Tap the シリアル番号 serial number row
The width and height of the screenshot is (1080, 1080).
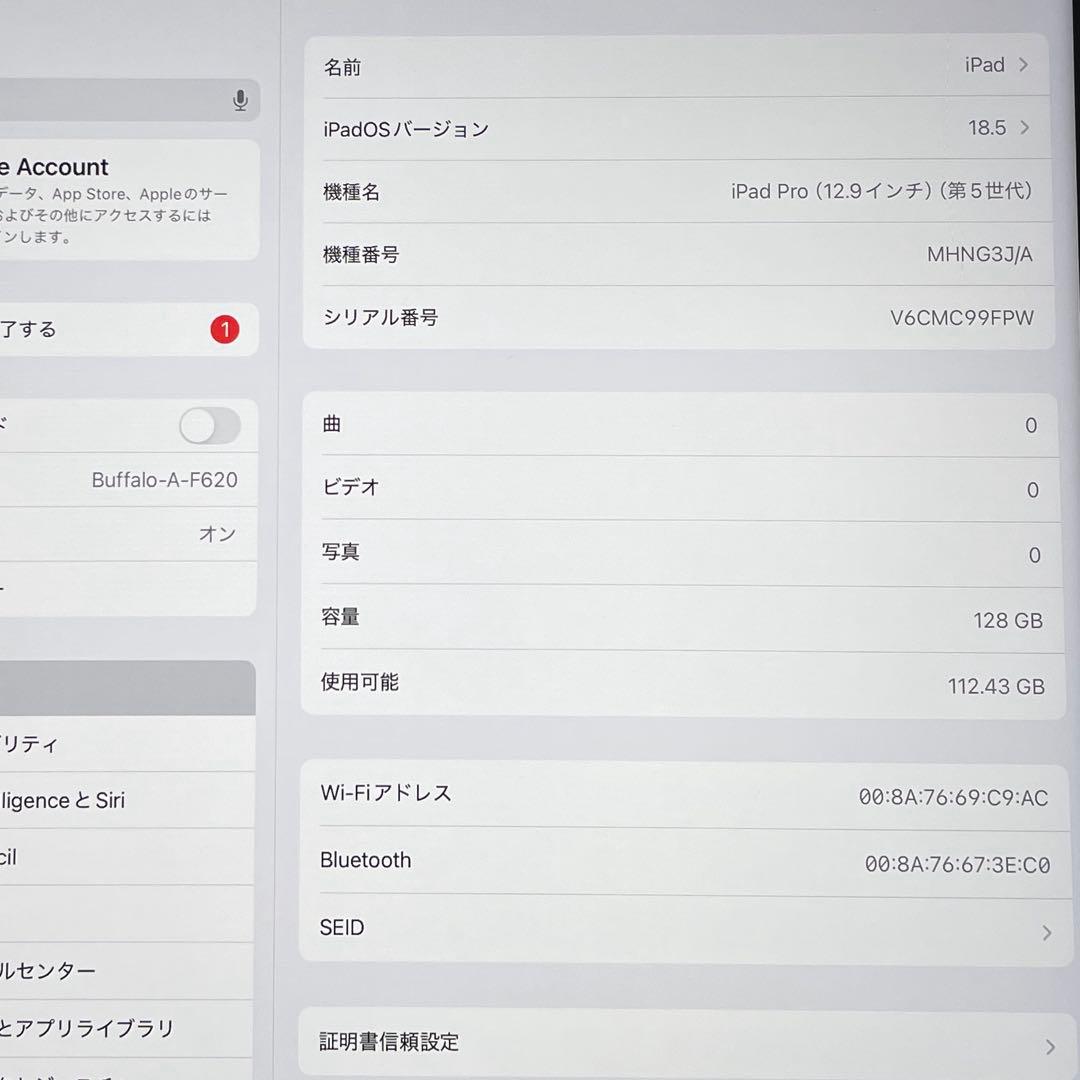(x=680, y=317)
